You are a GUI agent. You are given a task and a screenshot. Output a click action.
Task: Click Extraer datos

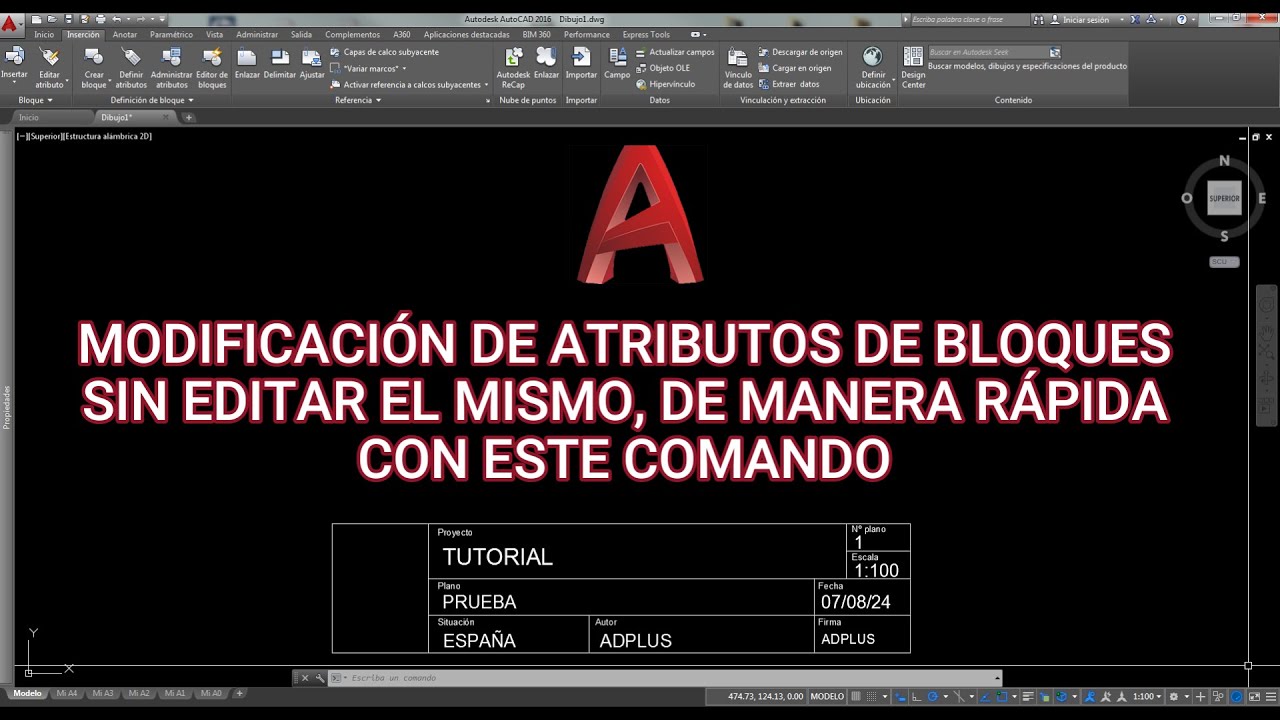[789, 84]
